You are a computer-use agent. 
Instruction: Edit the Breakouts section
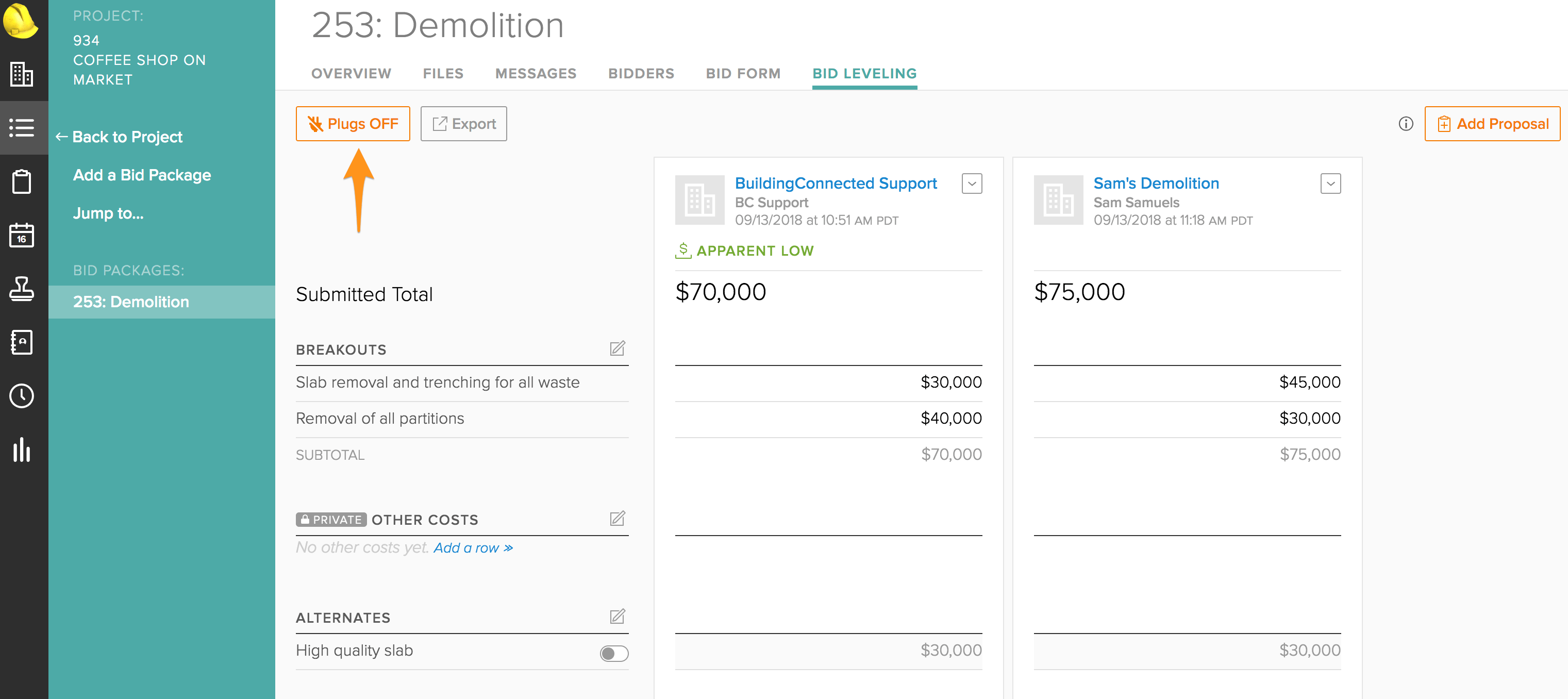click(617, 348)
